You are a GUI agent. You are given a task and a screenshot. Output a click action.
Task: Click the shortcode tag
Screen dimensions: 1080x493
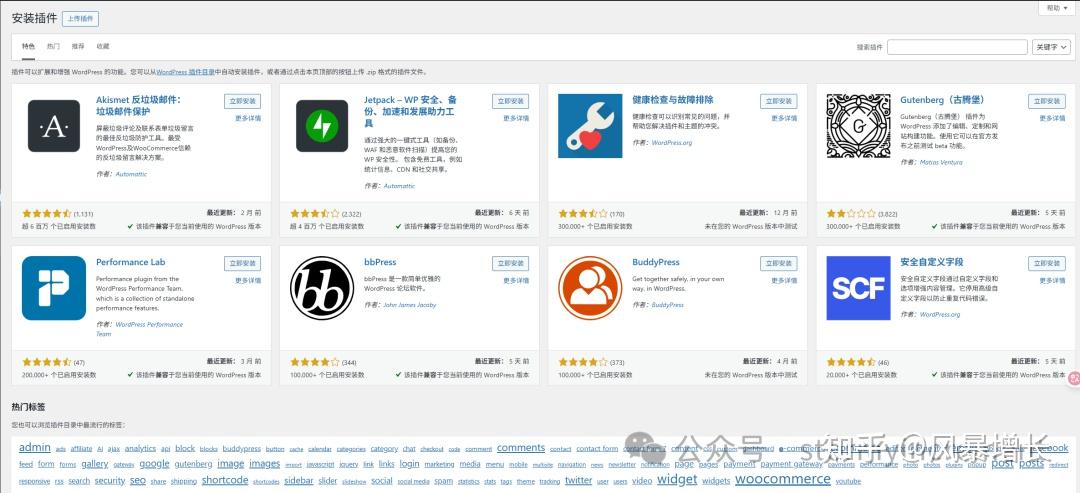(225, 480)
